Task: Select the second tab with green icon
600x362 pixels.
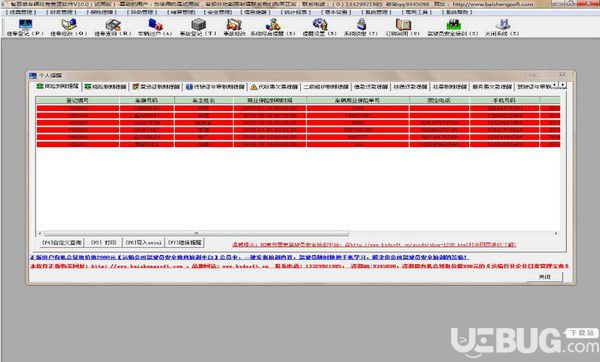Action: pos(106,87)
